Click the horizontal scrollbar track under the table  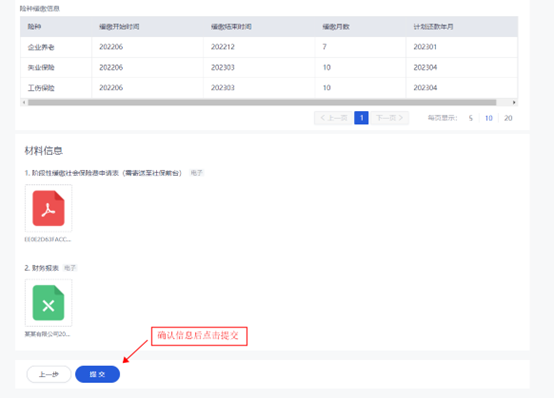(x=262, y=103)
